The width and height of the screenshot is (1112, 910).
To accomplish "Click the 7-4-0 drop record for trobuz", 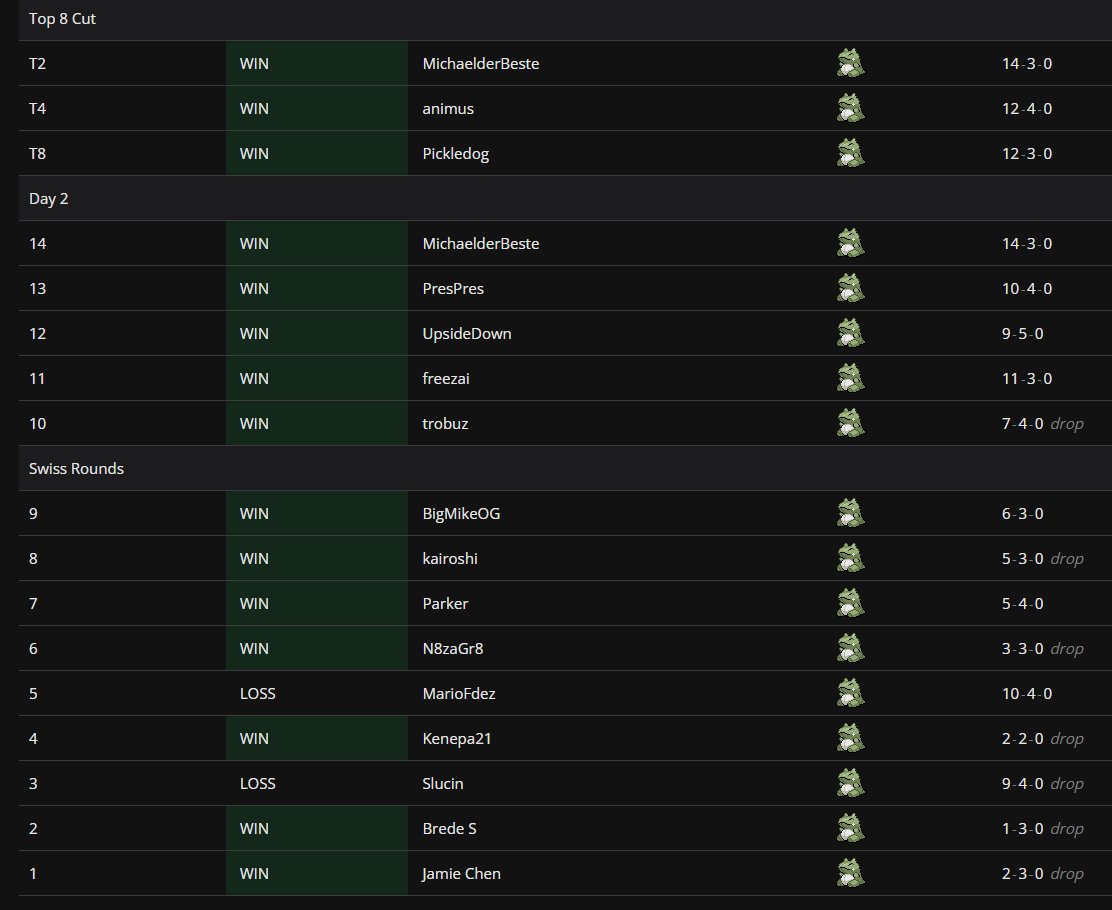I will pyautogui.click(x=1042, y=423).
